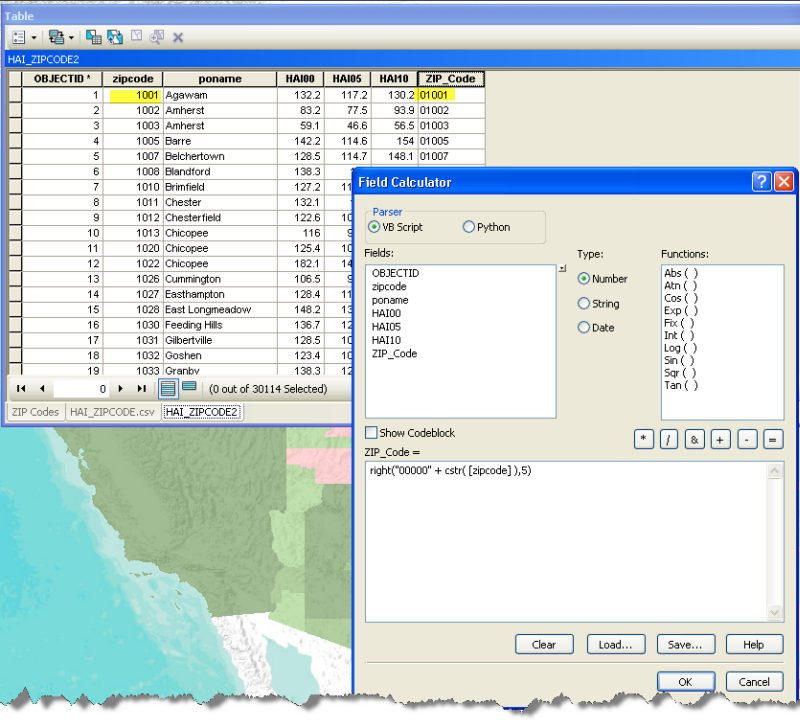Image resolution: width=800 pixels, height=720 pixels.
Task: Go to the first record button
Action: click(21, 389)
